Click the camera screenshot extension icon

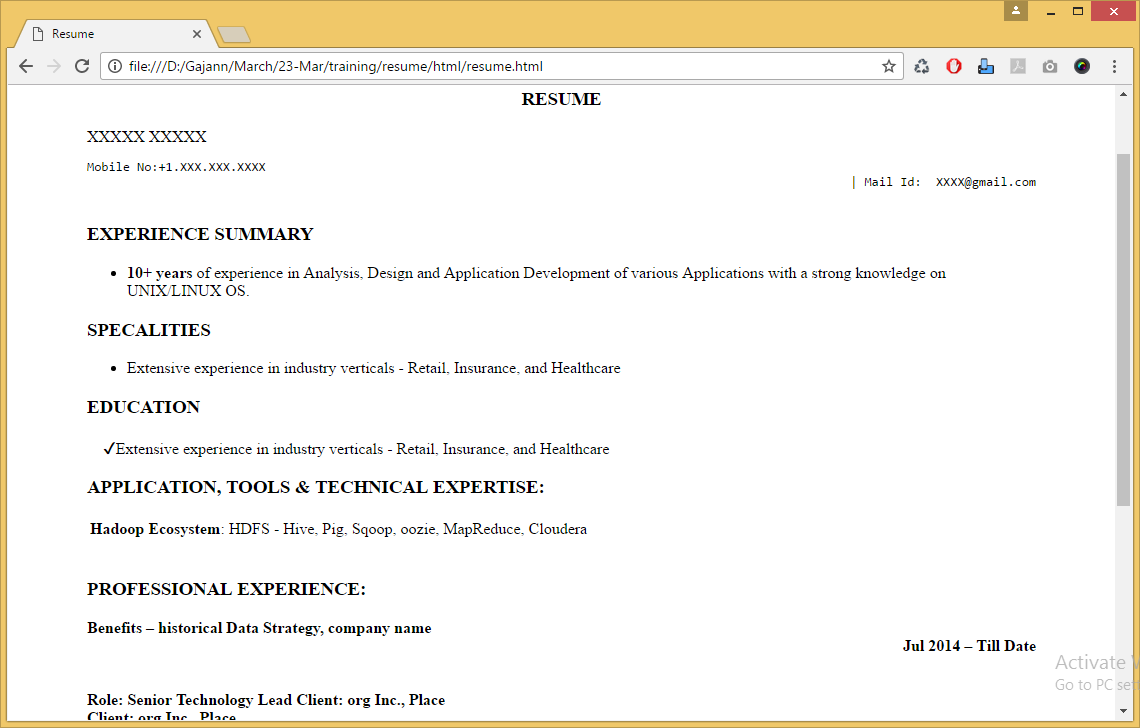1050,66
